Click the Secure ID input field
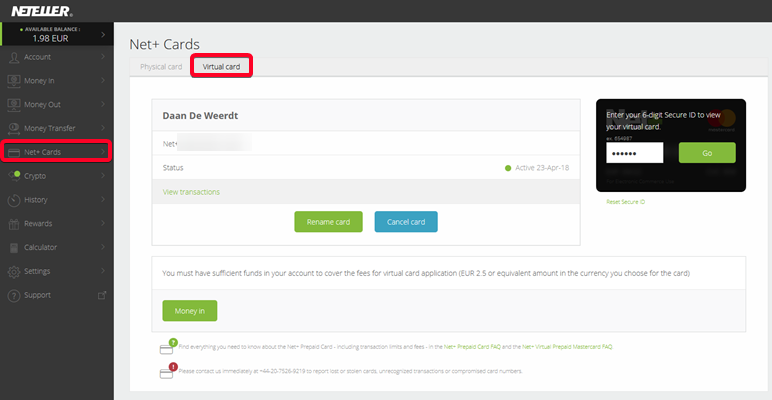The height and width of the screenshot is (400, 772). coord(635,153)
